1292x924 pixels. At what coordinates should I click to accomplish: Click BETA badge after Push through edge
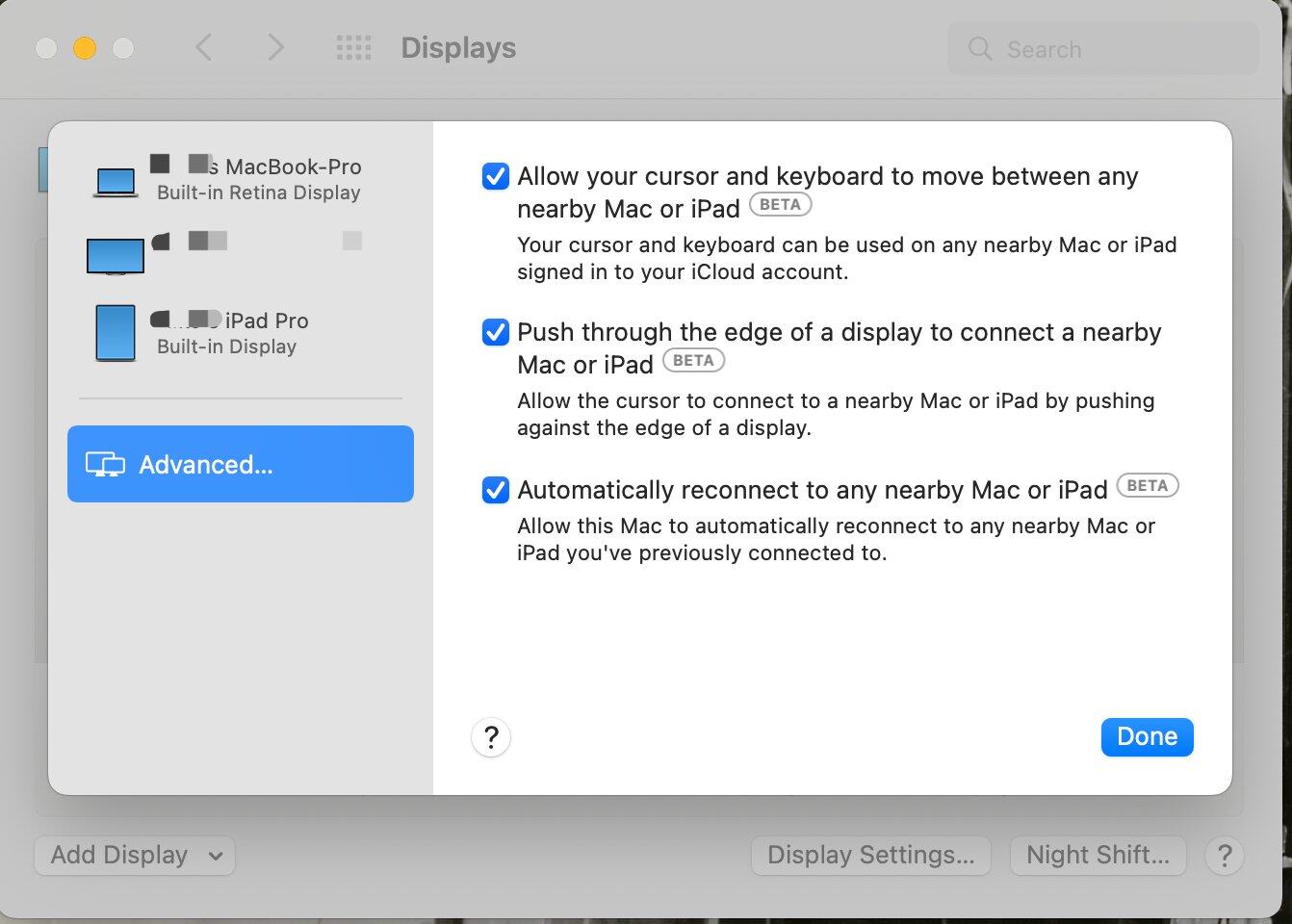tap(693, 361)
